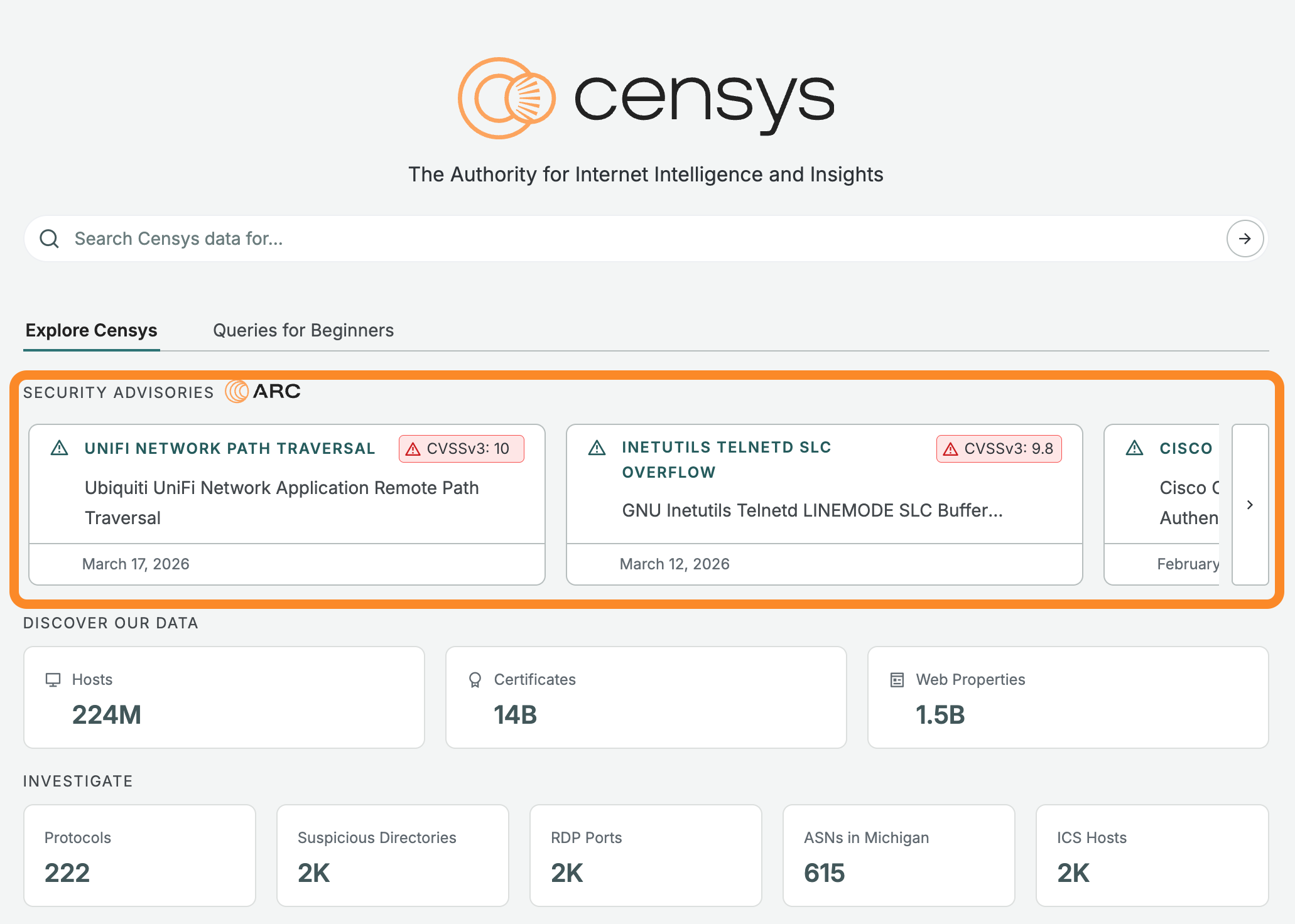Click the search magnifier icon
Image resolution: width=1295 pixels, height=924 pixels.
pyautogui.click(x=49, y=239)
